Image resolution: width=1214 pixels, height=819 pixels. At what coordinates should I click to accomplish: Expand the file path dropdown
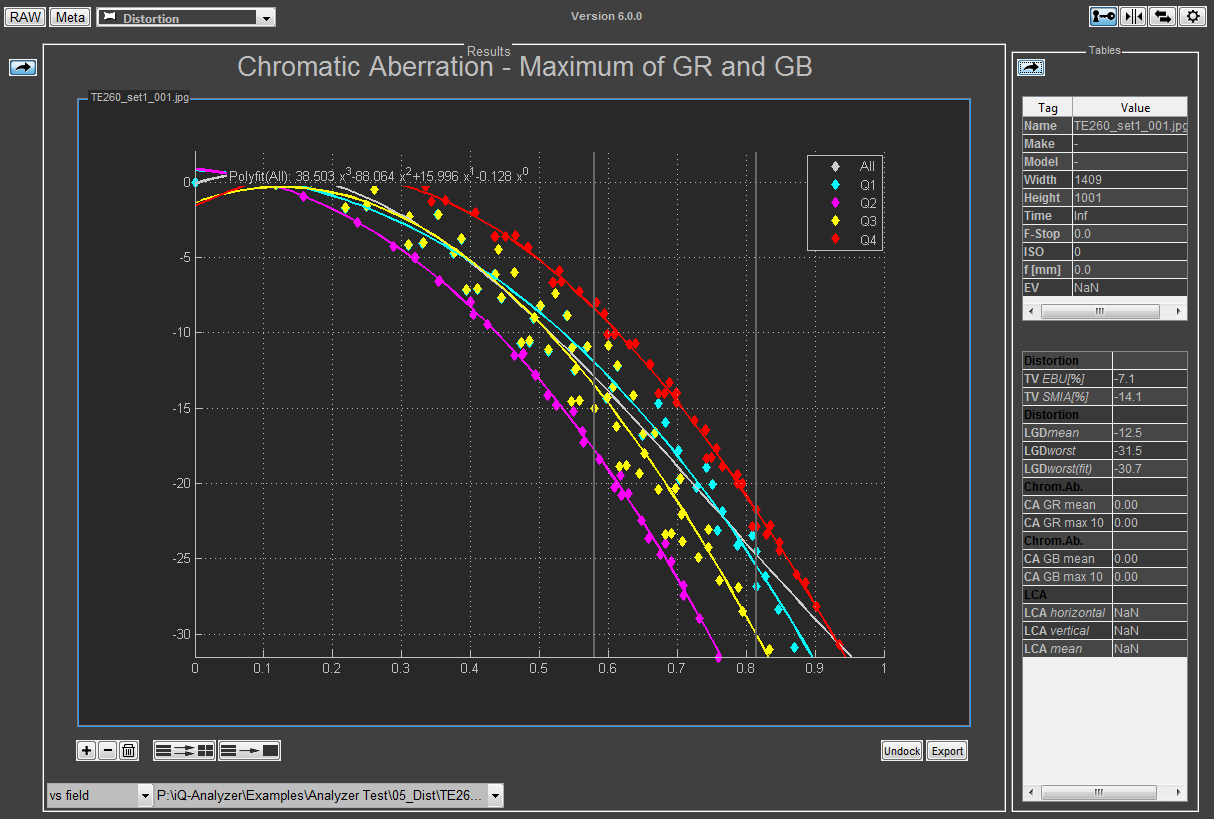pyautogui.click(x=495, y=795)
